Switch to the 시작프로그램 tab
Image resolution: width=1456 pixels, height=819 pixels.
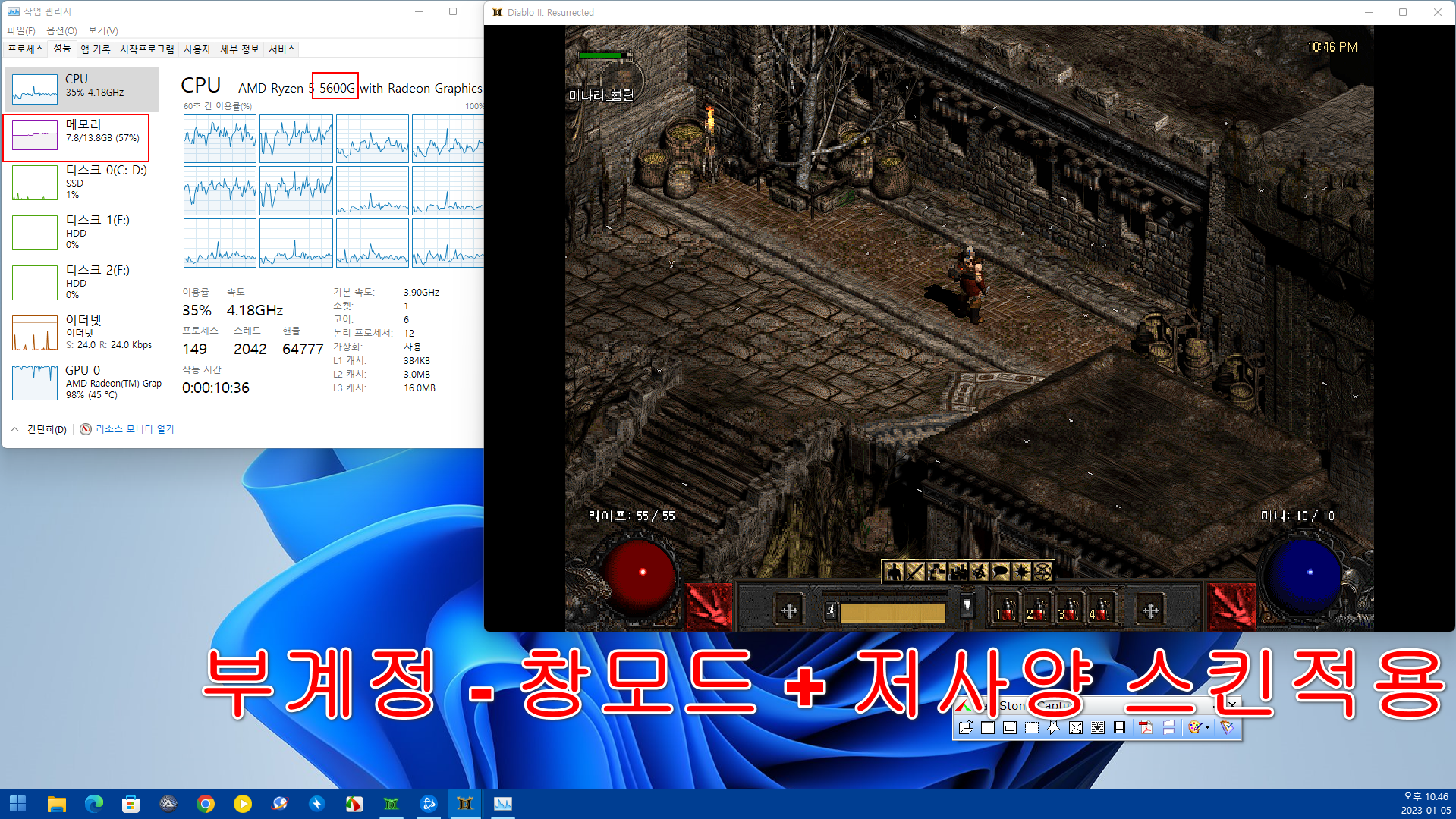(147, 49)
